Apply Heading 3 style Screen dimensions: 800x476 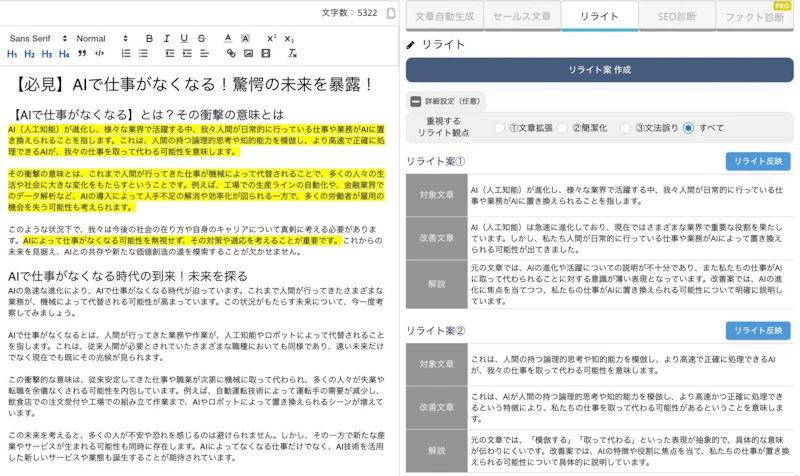pos(47,54)
